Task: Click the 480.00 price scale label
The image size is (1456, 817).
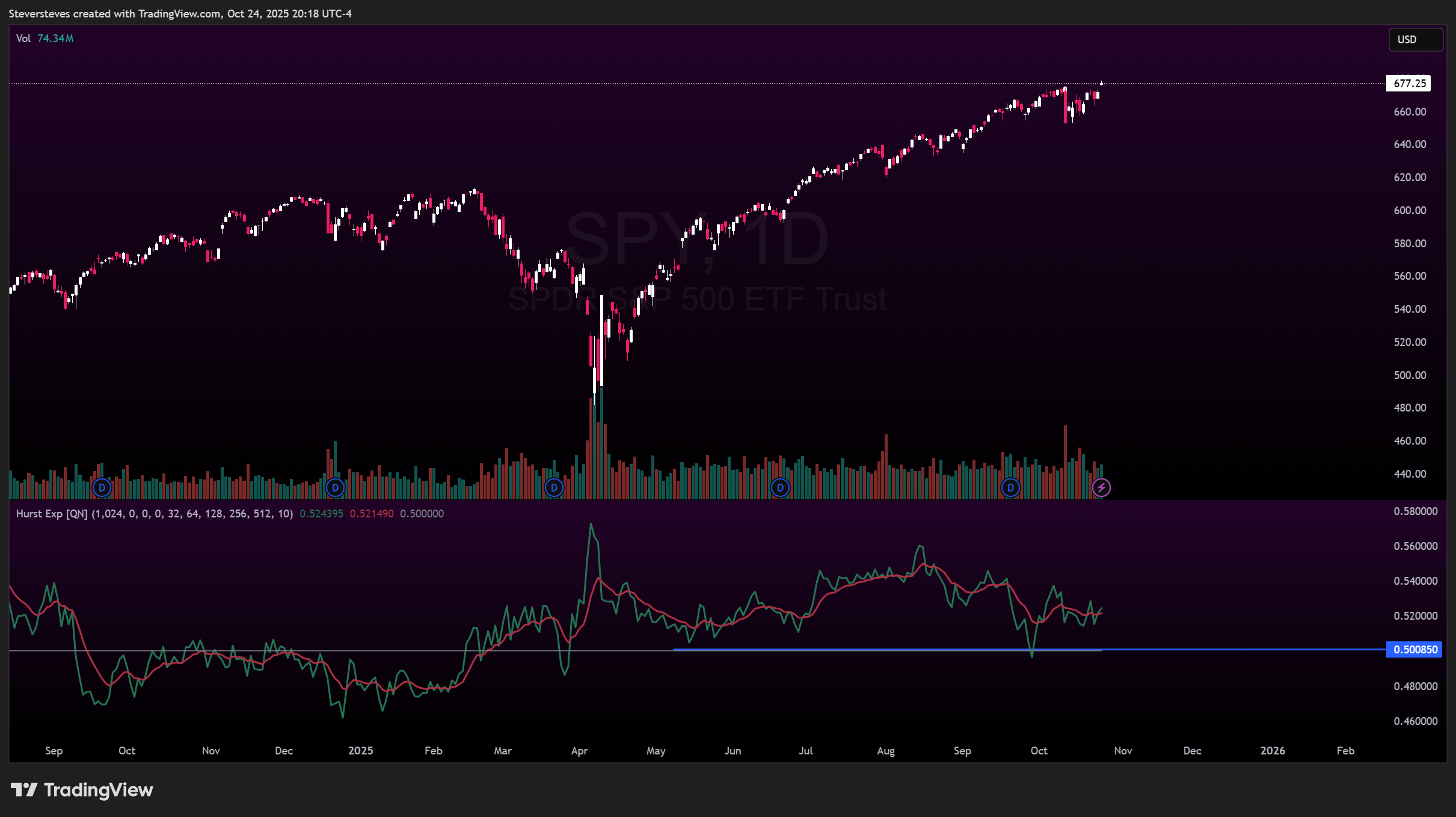Action: pos(1410,408)
